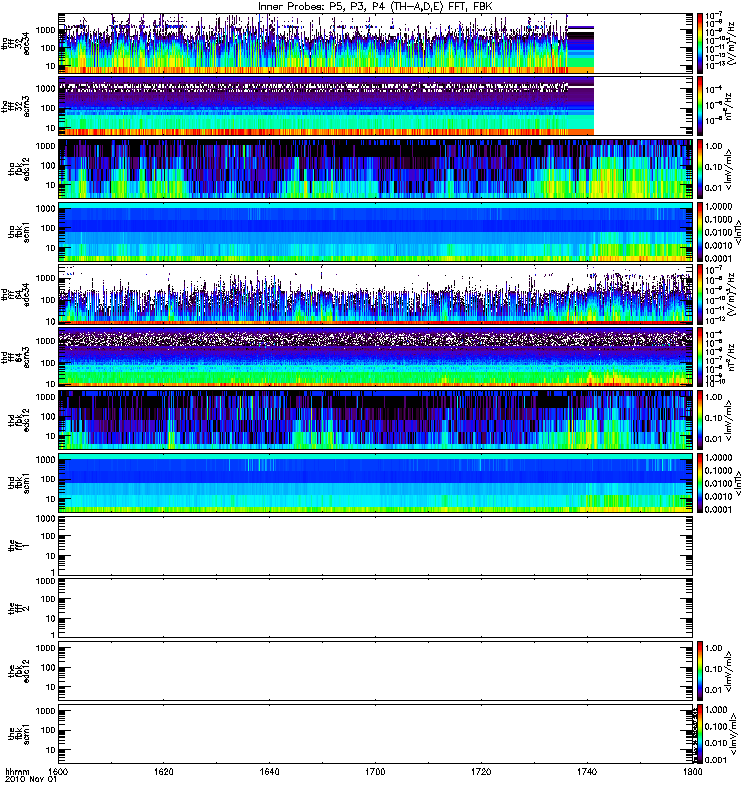Click the 'tha fbk edc12' y-axis label
Viewport: 750px width, 800px height.
point(19,169)
